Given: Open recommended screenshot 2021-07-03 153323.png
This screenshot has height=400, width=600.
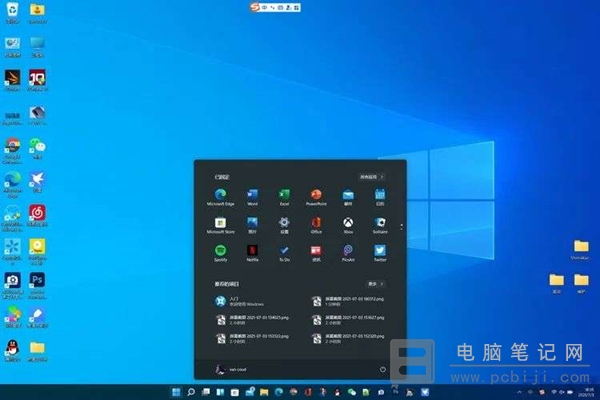Looking at the screenshot, I should pos(253,338).
